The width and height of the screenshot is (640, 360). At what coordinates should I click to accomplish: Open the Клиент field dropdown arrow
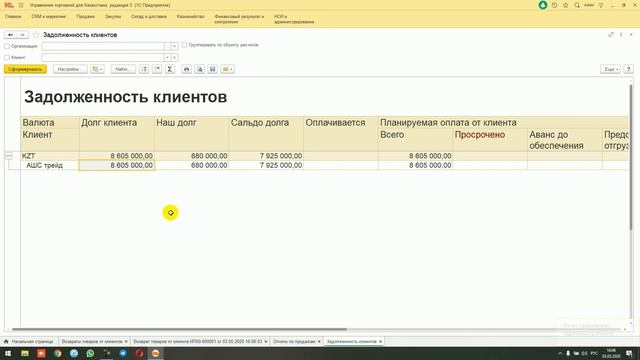(167, 58)
